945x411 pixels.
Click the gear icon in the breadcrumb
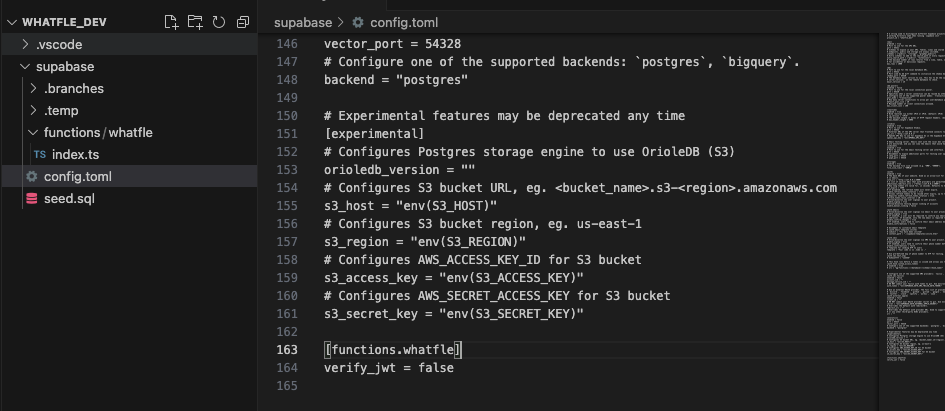(x=358, y=23)
